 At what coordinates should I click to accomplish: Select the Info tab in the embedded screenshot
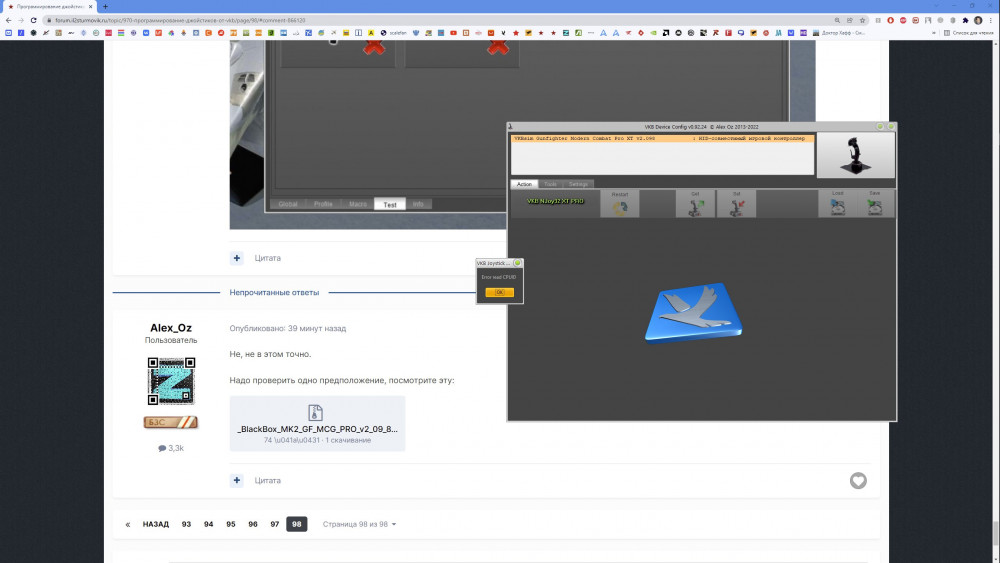coord(418,204)
